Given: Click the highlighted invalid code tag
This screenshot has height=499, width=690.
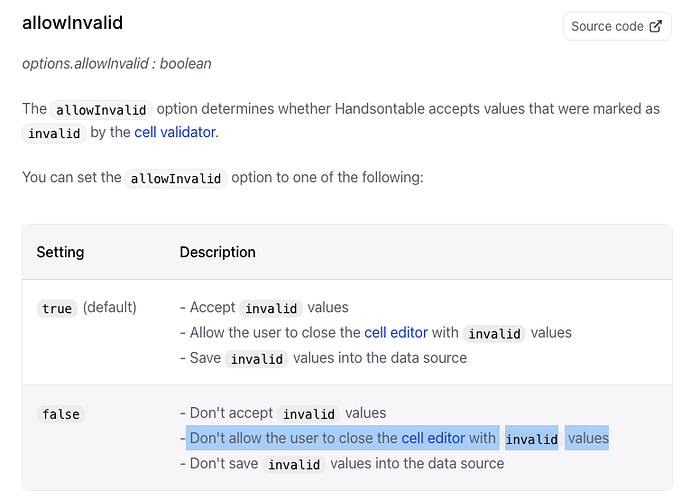Looking at the screenshot, I should point(532,439).
